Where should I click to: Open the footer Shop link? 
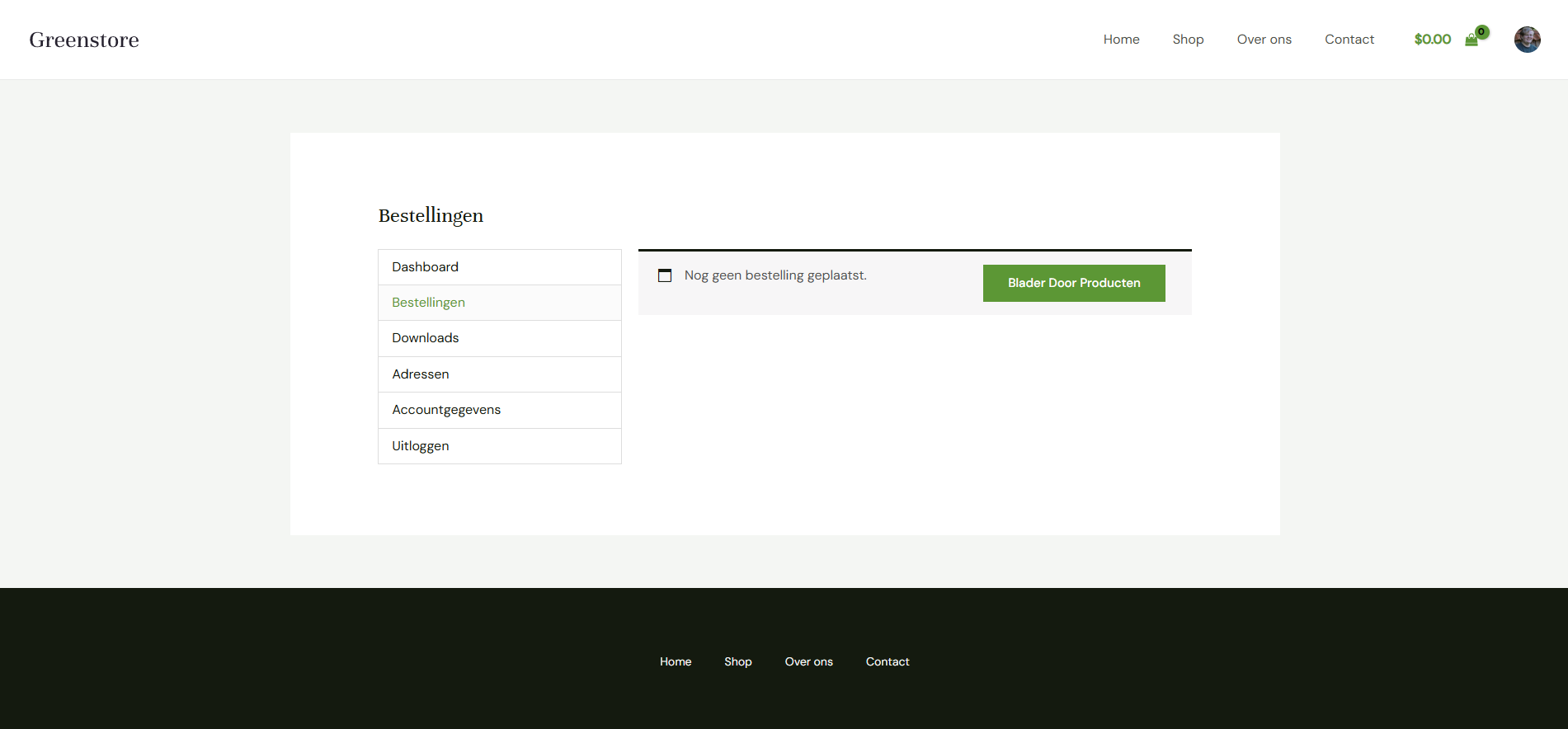737,661
